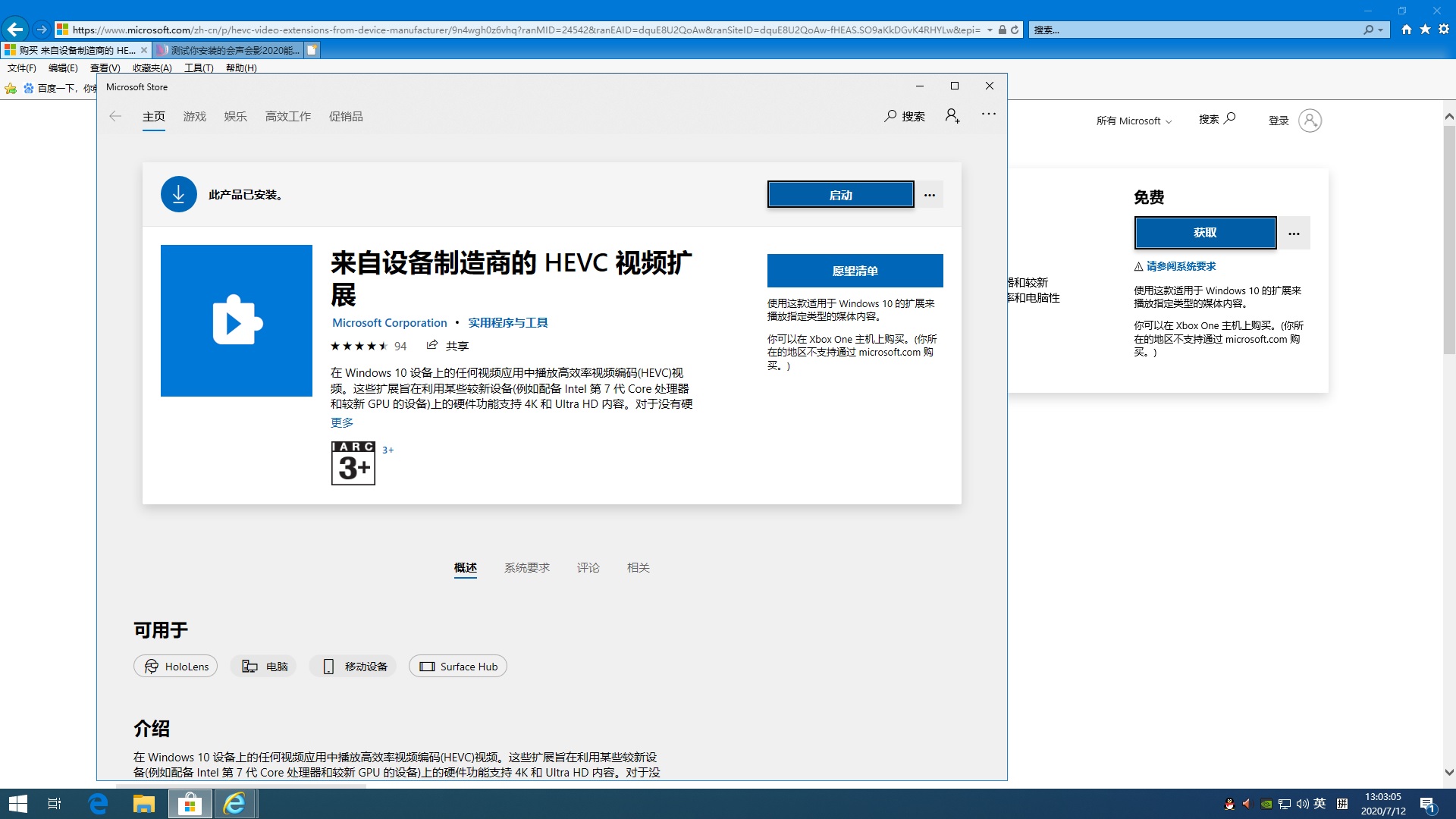Open the address bar URL dropdown arrow
The height and width of the screenshot is (819, 1456).
coord(990,30)
